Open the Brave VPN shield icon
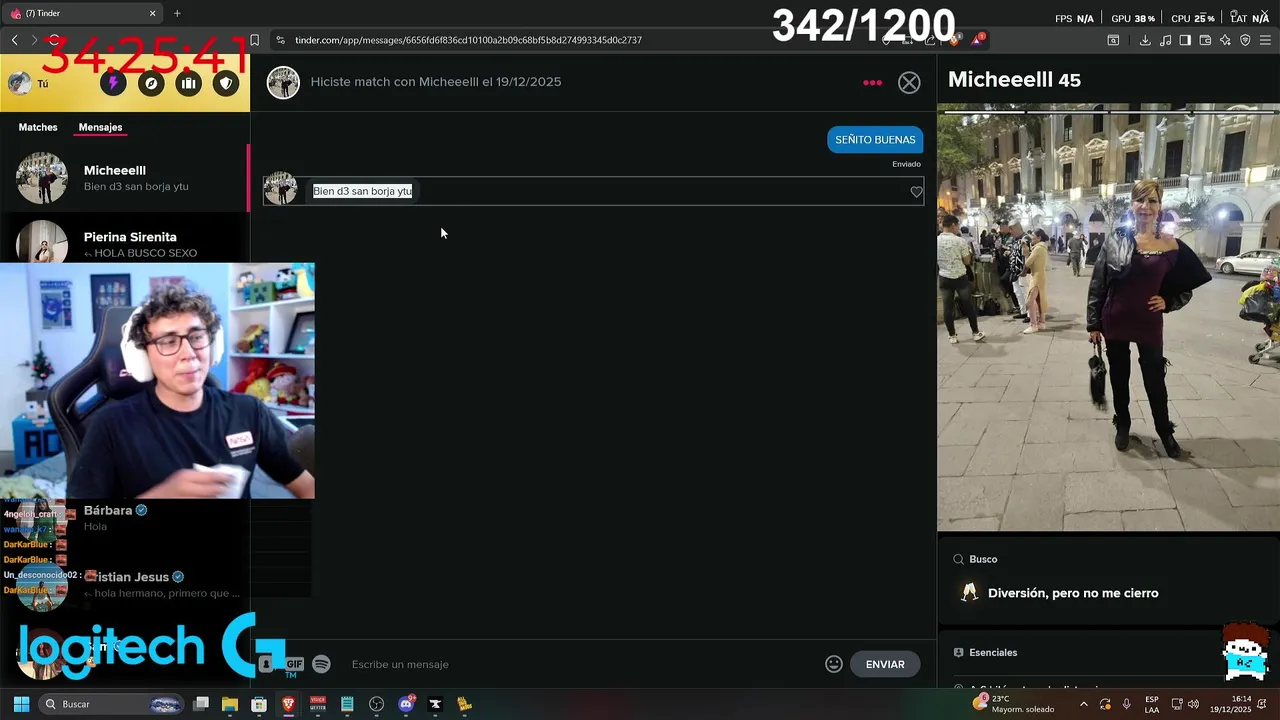 [x=1245, y=40]
